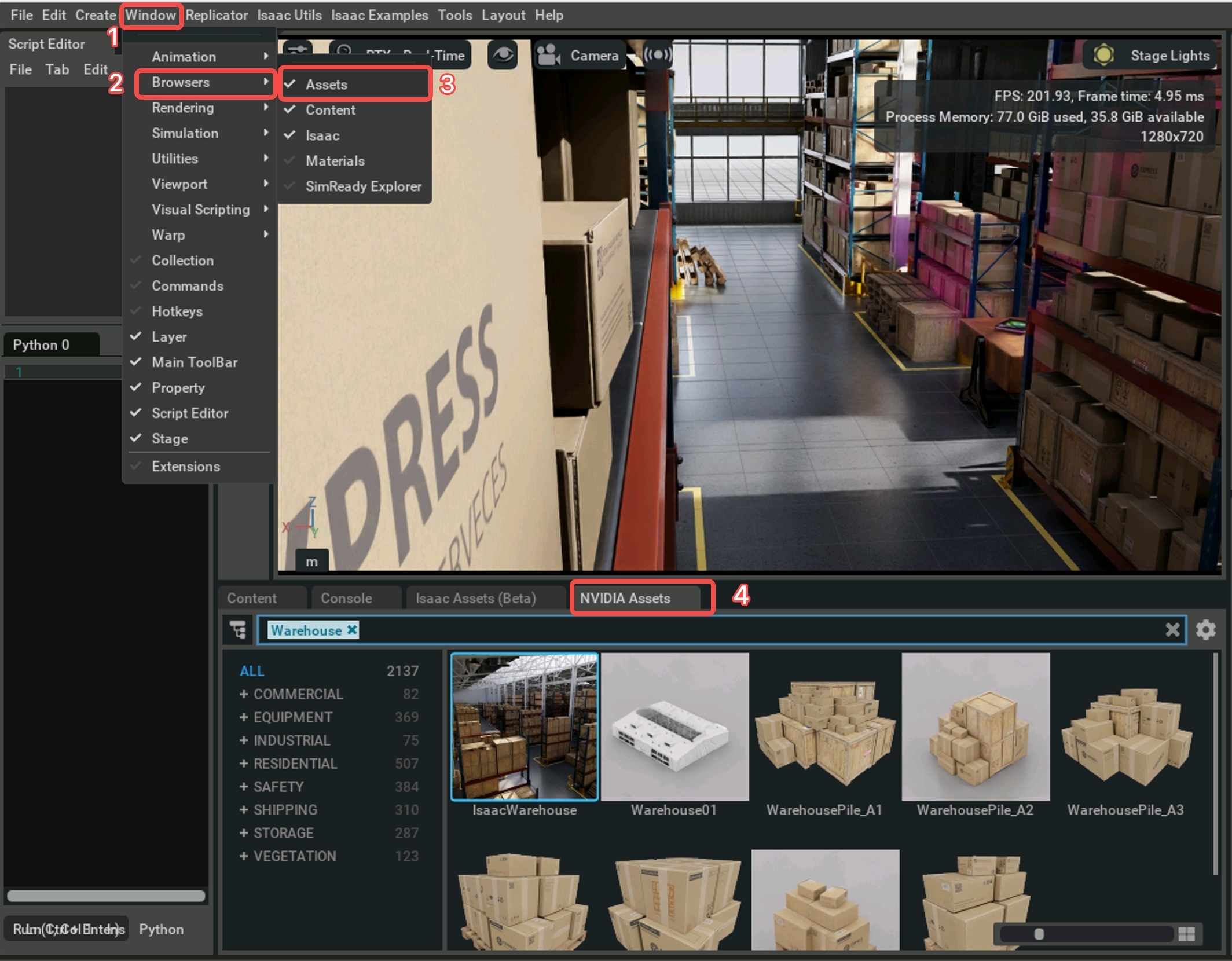Screen dimensions: 1232x961
Task: Click the viewport eye visibility icon
Action: coord(502,55)
